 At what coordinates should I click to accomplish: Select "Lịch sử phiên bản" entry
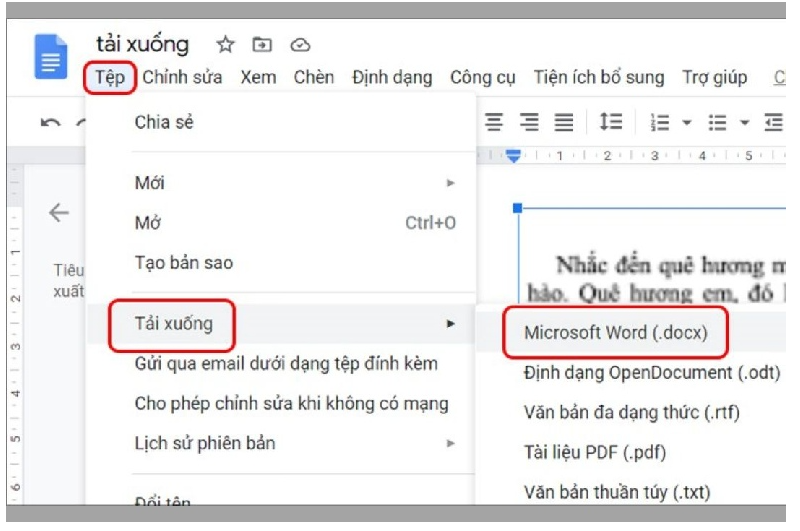click(x=281, y=443)
